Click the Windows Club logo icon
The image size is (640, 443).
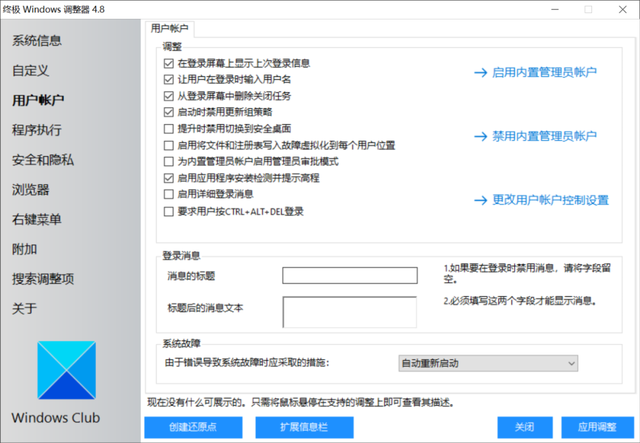pyautogui.click(x=67, y=370)
